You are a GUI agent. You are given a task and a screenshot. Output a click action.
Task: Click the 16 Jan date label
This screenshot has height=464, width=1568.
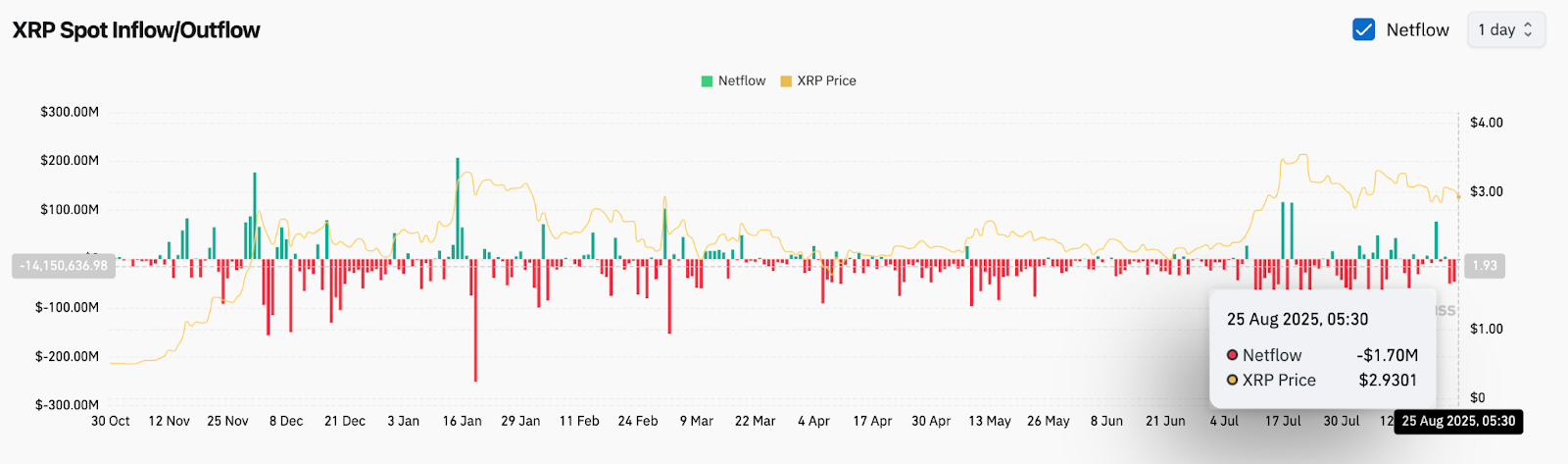click(x=462, y=421)
